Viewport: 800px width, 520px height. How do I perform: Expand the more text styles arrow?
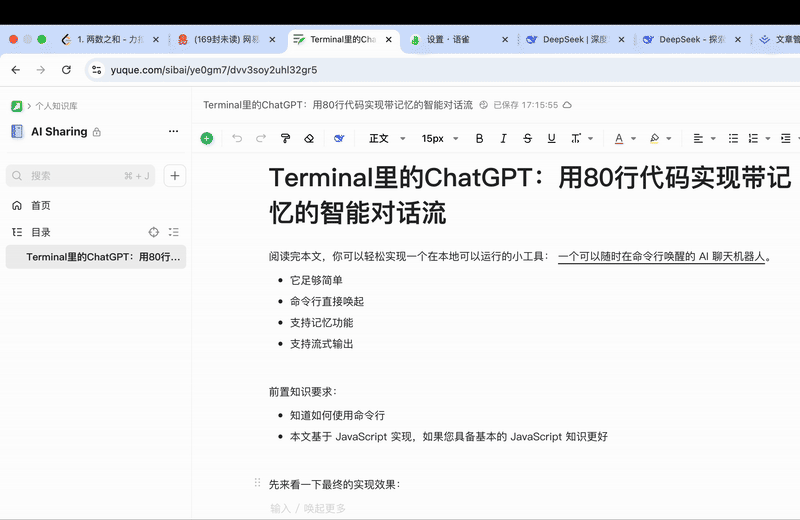(x=591, y=138)
